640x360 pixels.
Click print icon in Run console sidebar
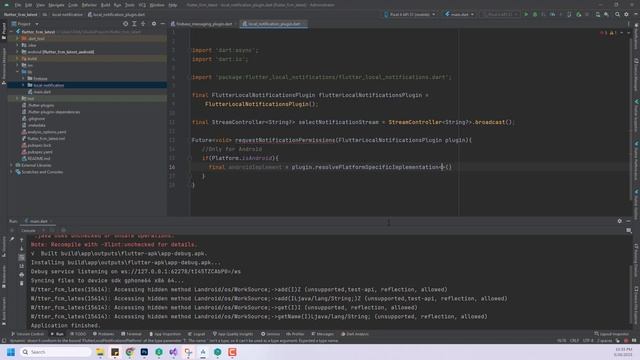coord(22,275)
